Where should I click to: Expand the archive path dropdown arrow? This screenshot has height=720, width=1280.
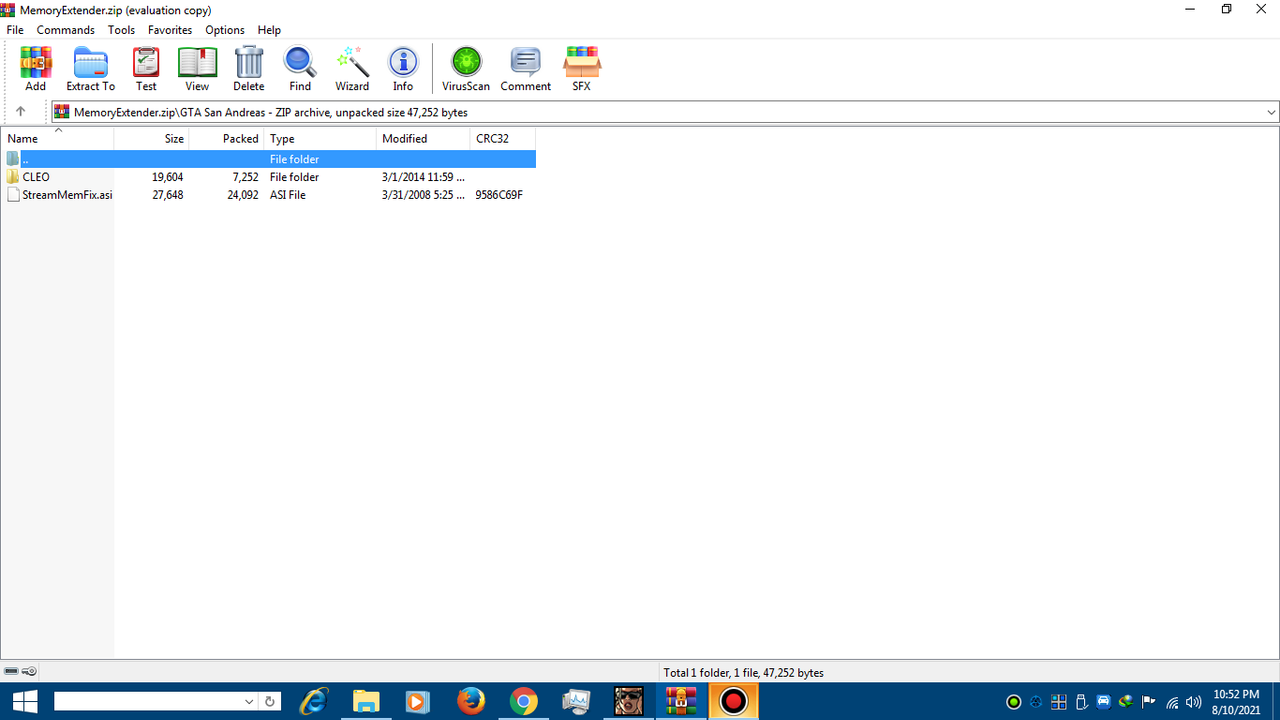pyautogui.click(x=1271, y=112)
